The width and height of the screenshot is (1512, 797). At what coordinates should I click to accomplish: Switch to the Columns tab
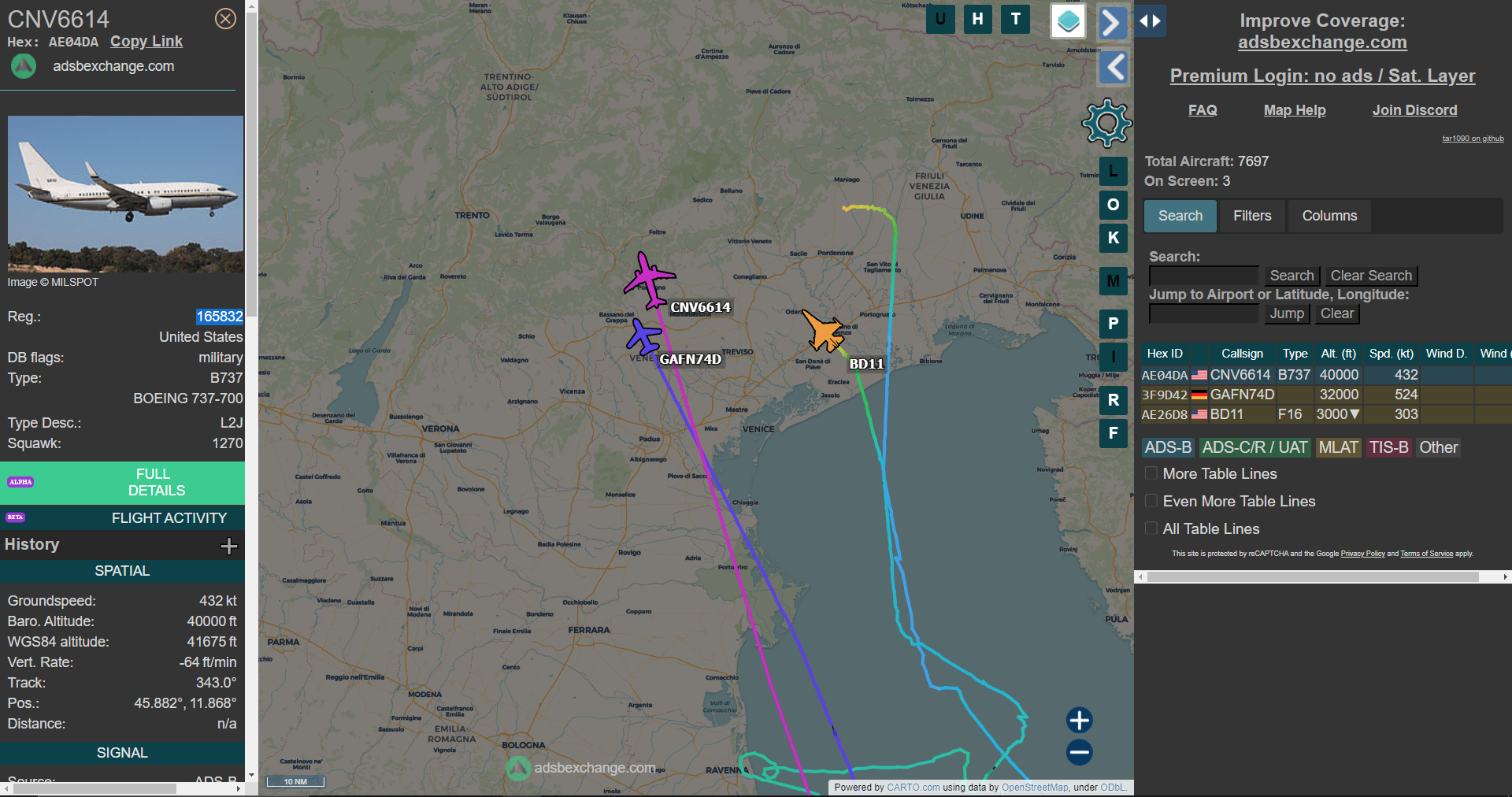(1329, 216)
